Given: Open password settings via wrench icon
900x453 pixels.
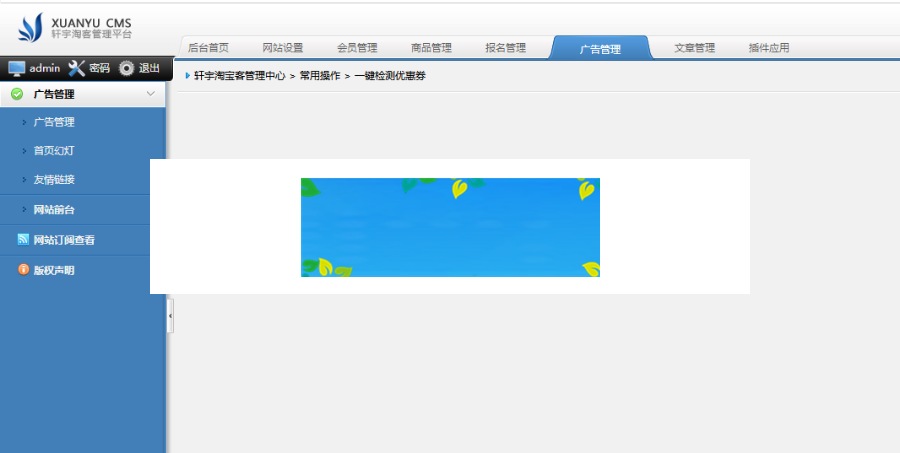Looking at the screenshot, I should (x=76, y=68).
